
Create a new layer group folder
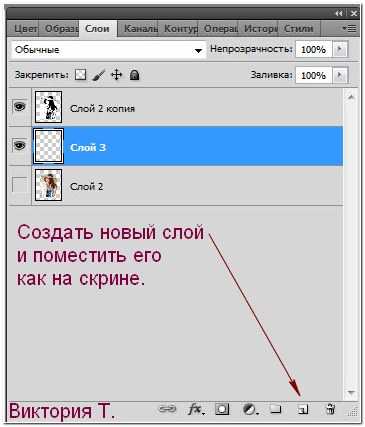(x=276, y=409)
